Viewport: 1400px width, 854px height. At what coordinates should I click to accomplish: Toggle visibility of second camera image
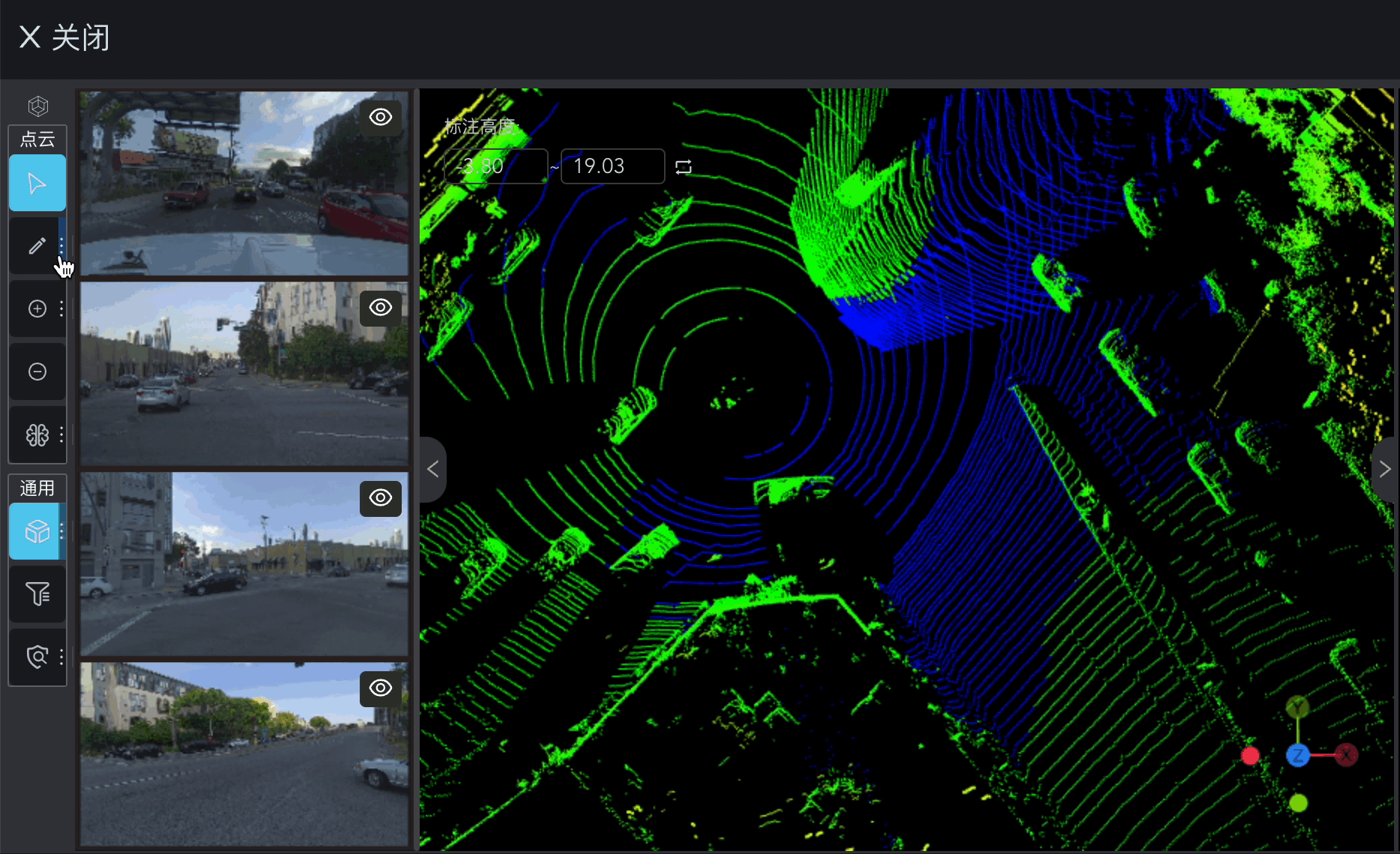[381, 307]
